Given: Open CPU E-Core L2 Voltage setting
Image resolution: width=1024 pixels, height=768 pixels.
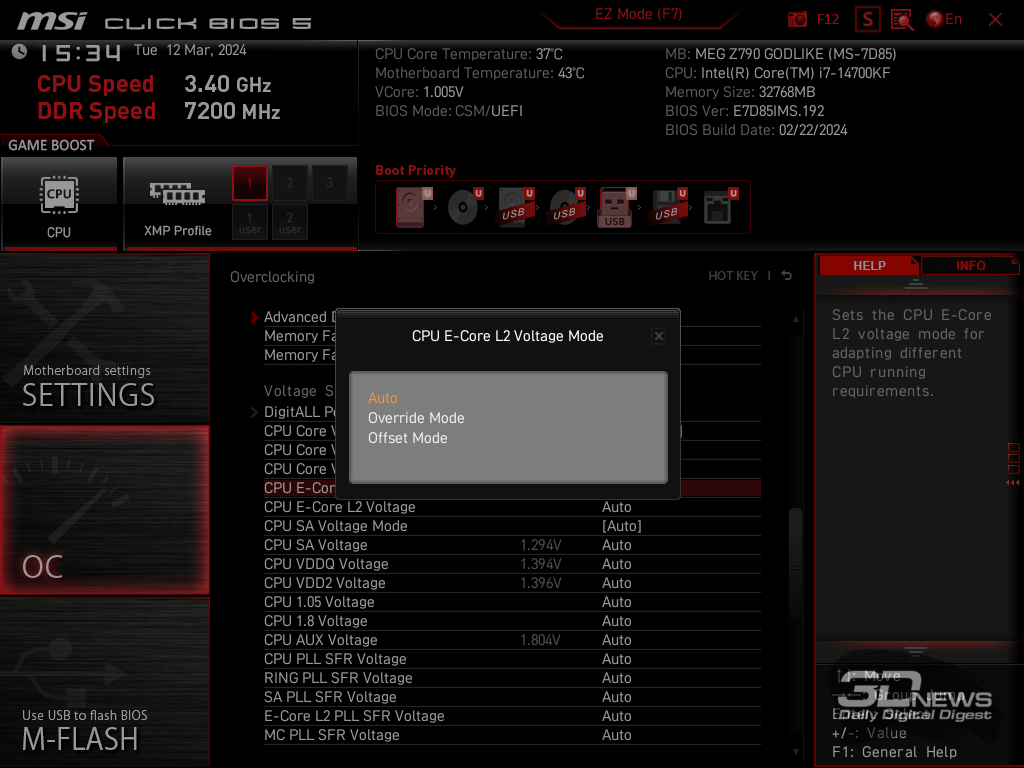Looking at the screenshot, I should (512, 507).
